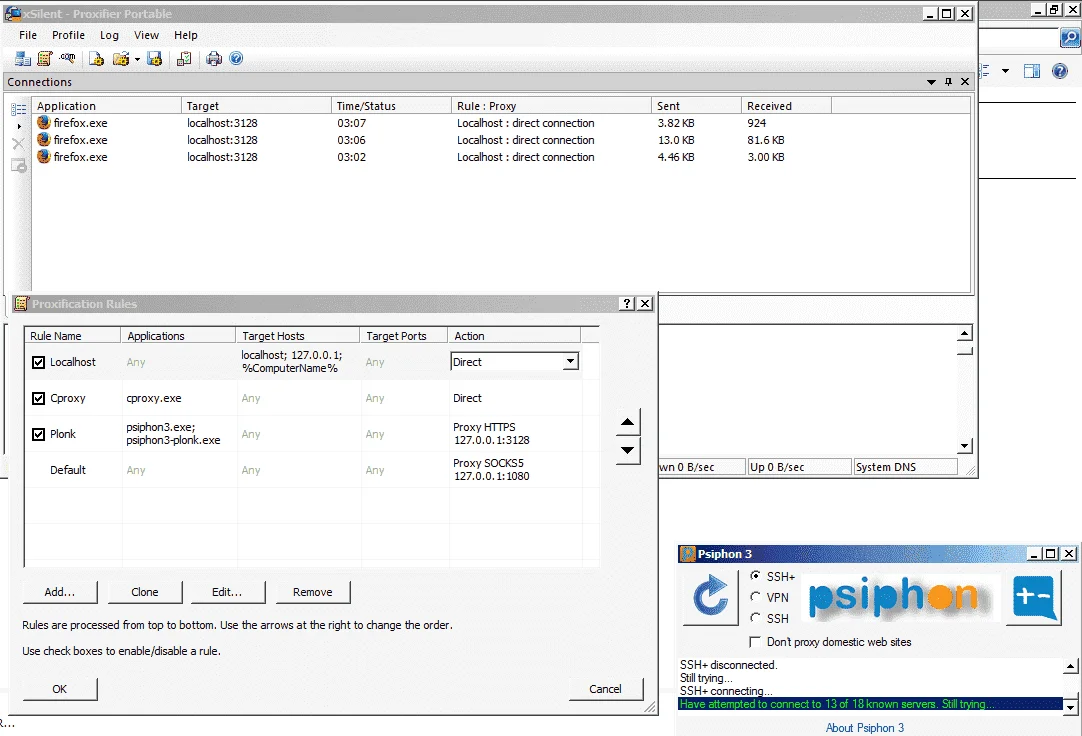This screenshot has width=1082, height=736.
Task: Toggle Don't proxy domestic web sites checkbox
Action: click(x=755, y=642)
